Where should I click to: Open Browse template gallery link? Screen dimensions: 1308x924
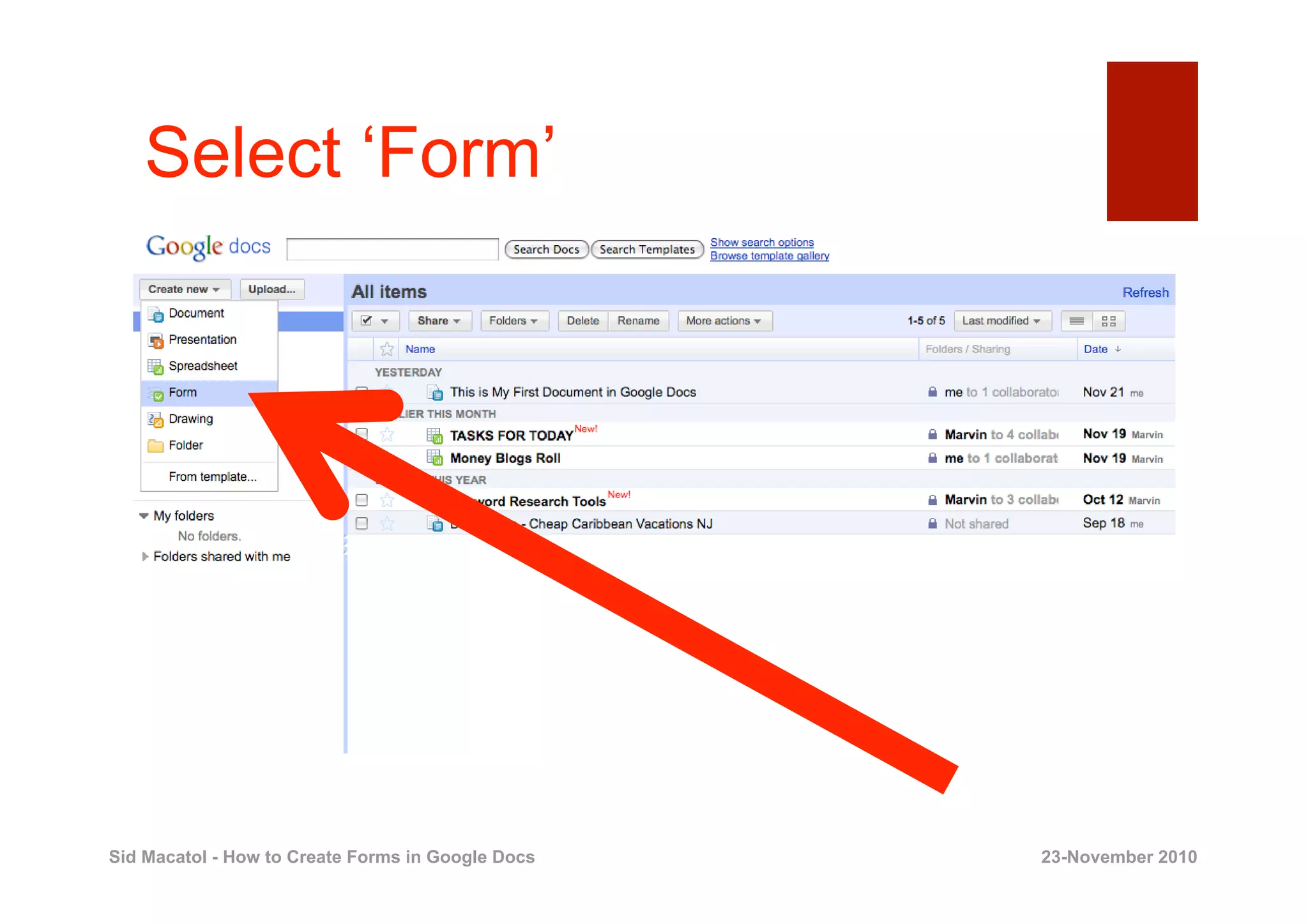770,256
